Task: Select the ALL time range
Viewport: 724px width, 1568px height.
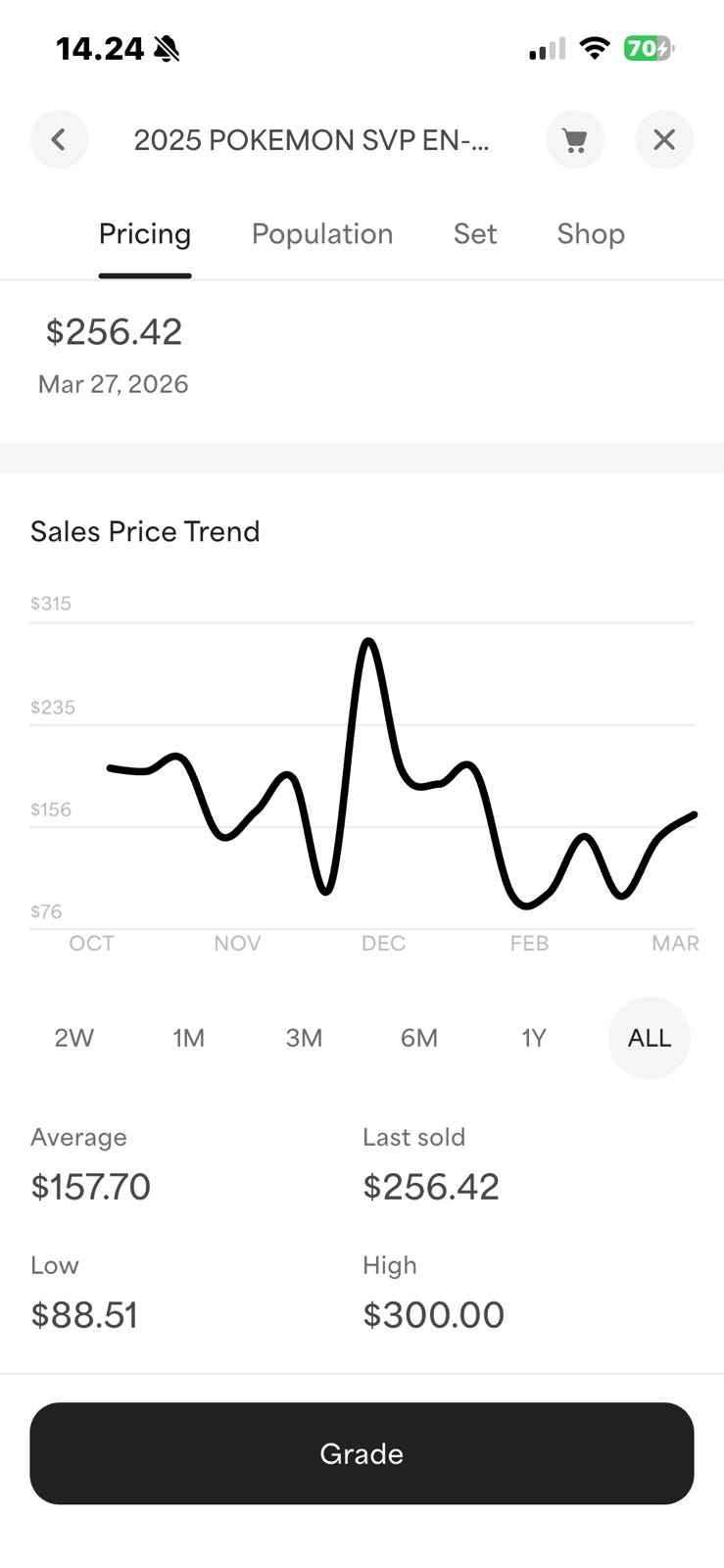Action: [649, 1038]
